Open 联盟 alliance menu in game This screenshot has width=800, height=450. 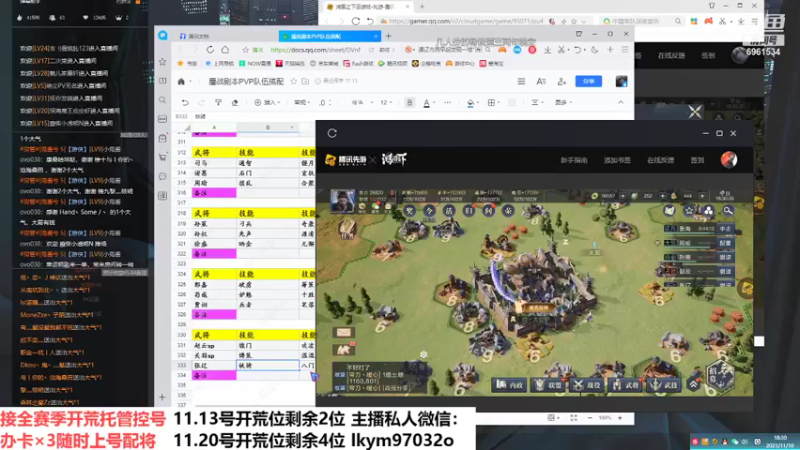click(x=548, y=385)
